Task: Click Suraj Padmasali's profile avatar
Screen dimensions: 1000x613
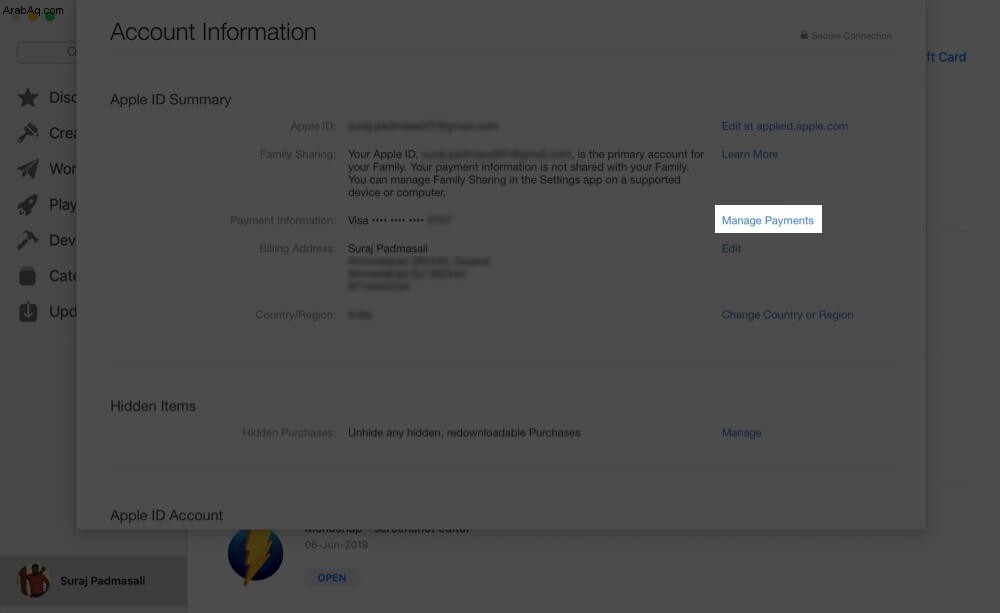Action: [33, 580]
